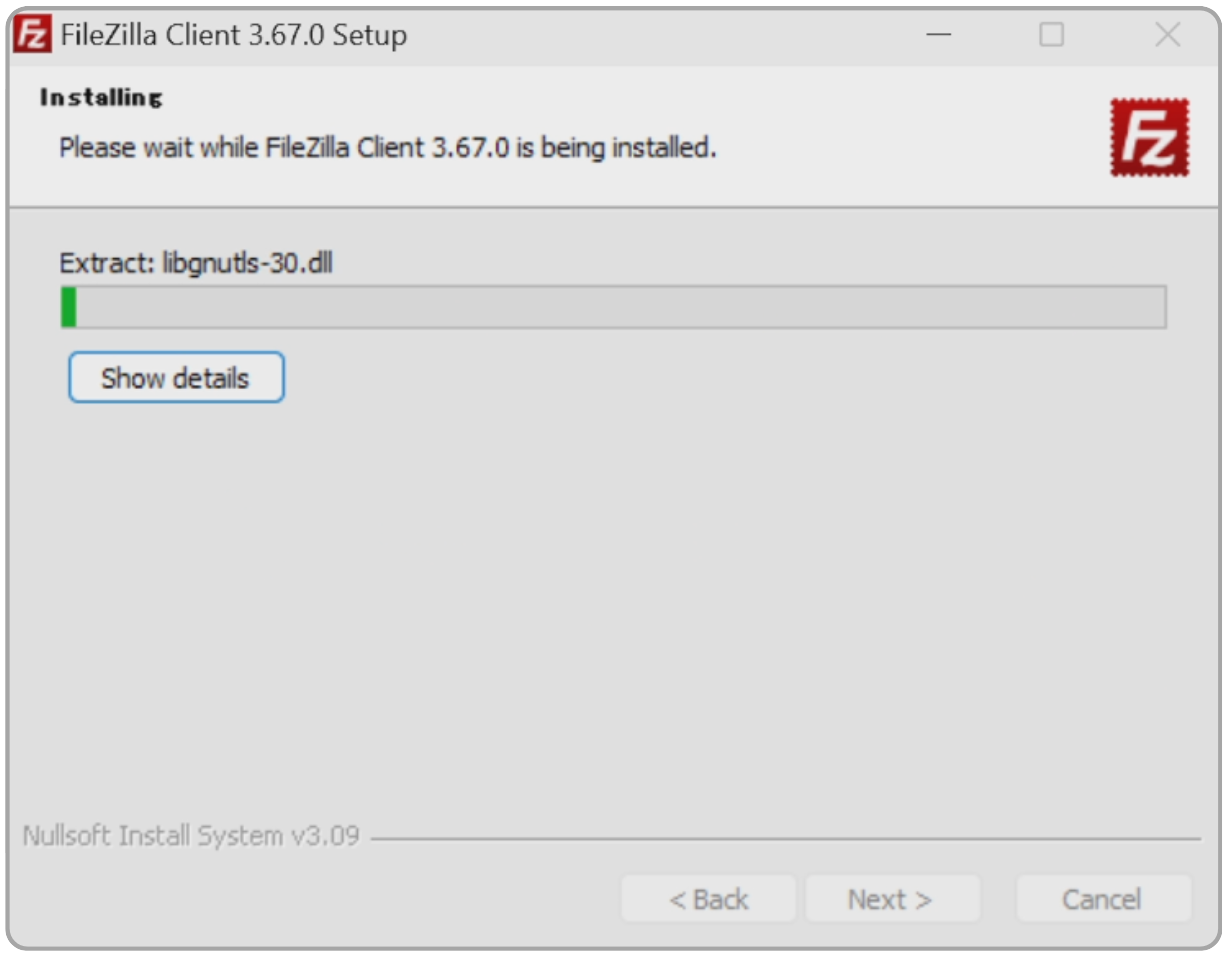Click the "FileZilla Client 3.67.0 Setup" window title
This screenshot has width=1226, height=954.
click(x=234, y=36)
